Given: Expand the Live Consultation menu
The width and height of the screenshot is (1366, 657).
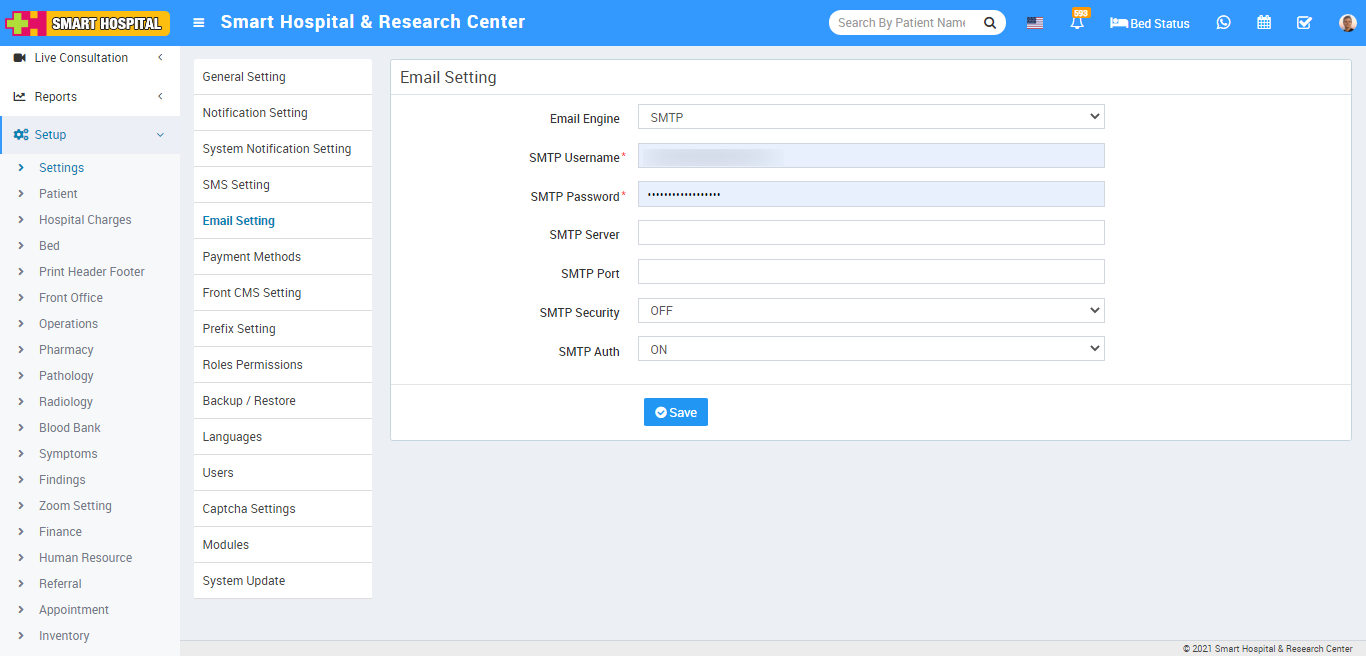Looking at the screenshot, I should point(88,58).
